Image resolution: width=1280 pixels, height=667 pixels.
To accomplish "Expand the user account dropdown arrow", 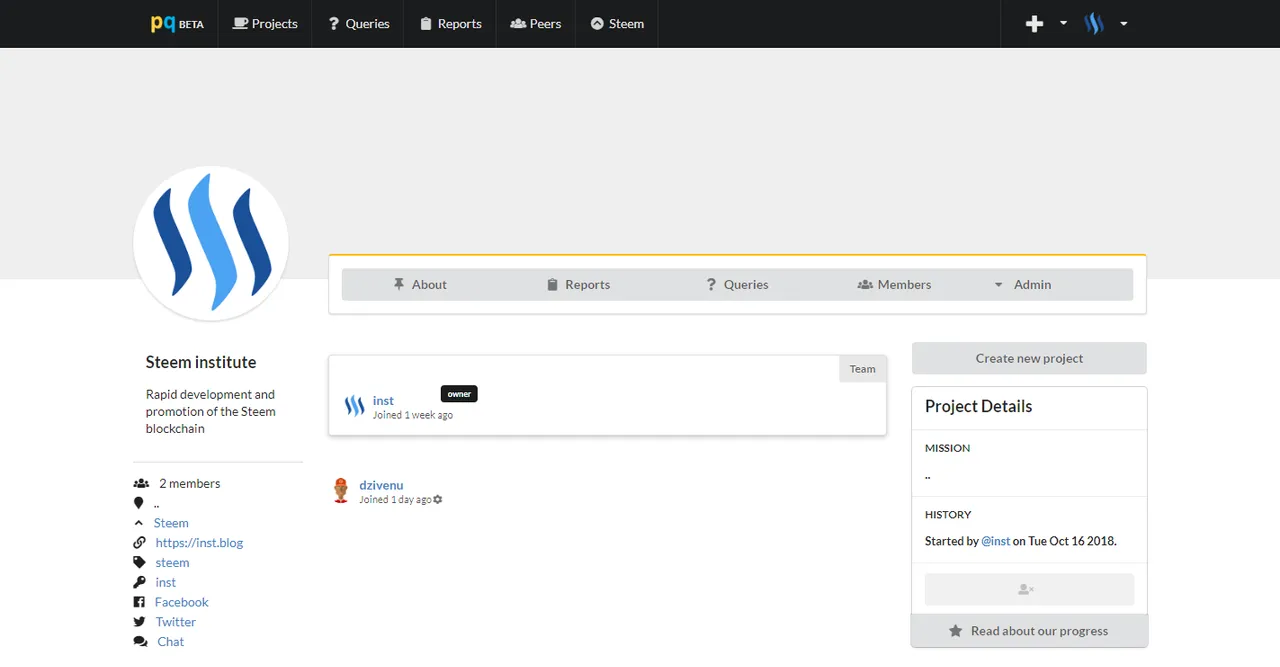I will (x=1124, y=23).
